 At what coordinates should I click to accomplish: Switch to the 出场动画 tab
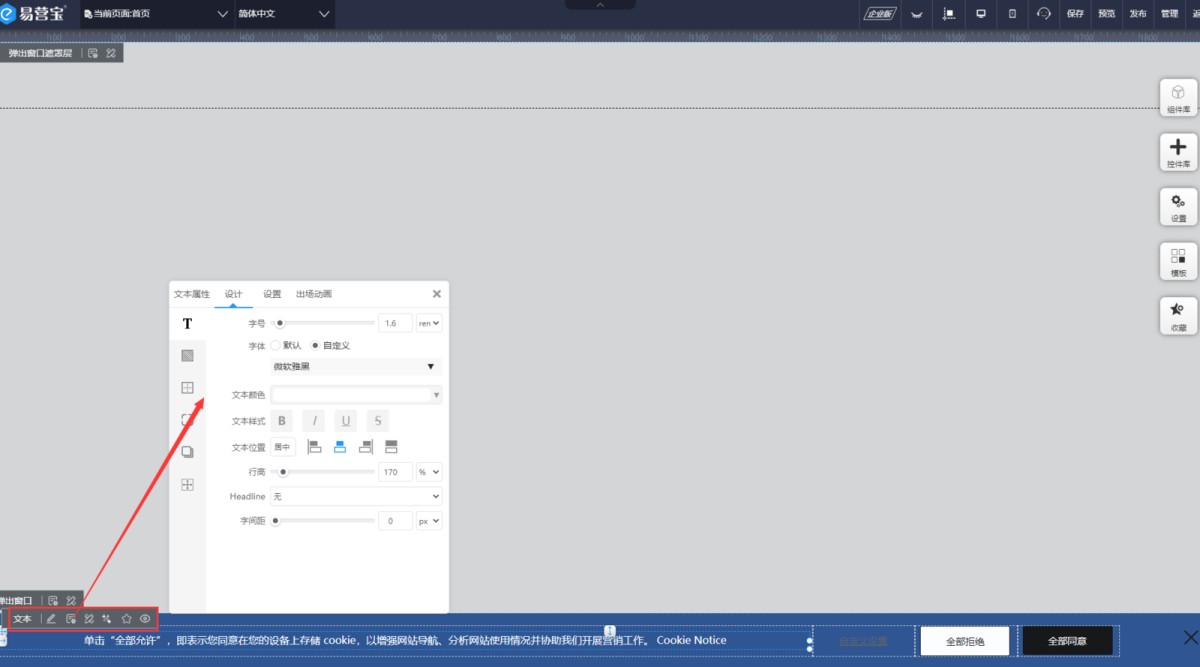click(x=313, y=294)
